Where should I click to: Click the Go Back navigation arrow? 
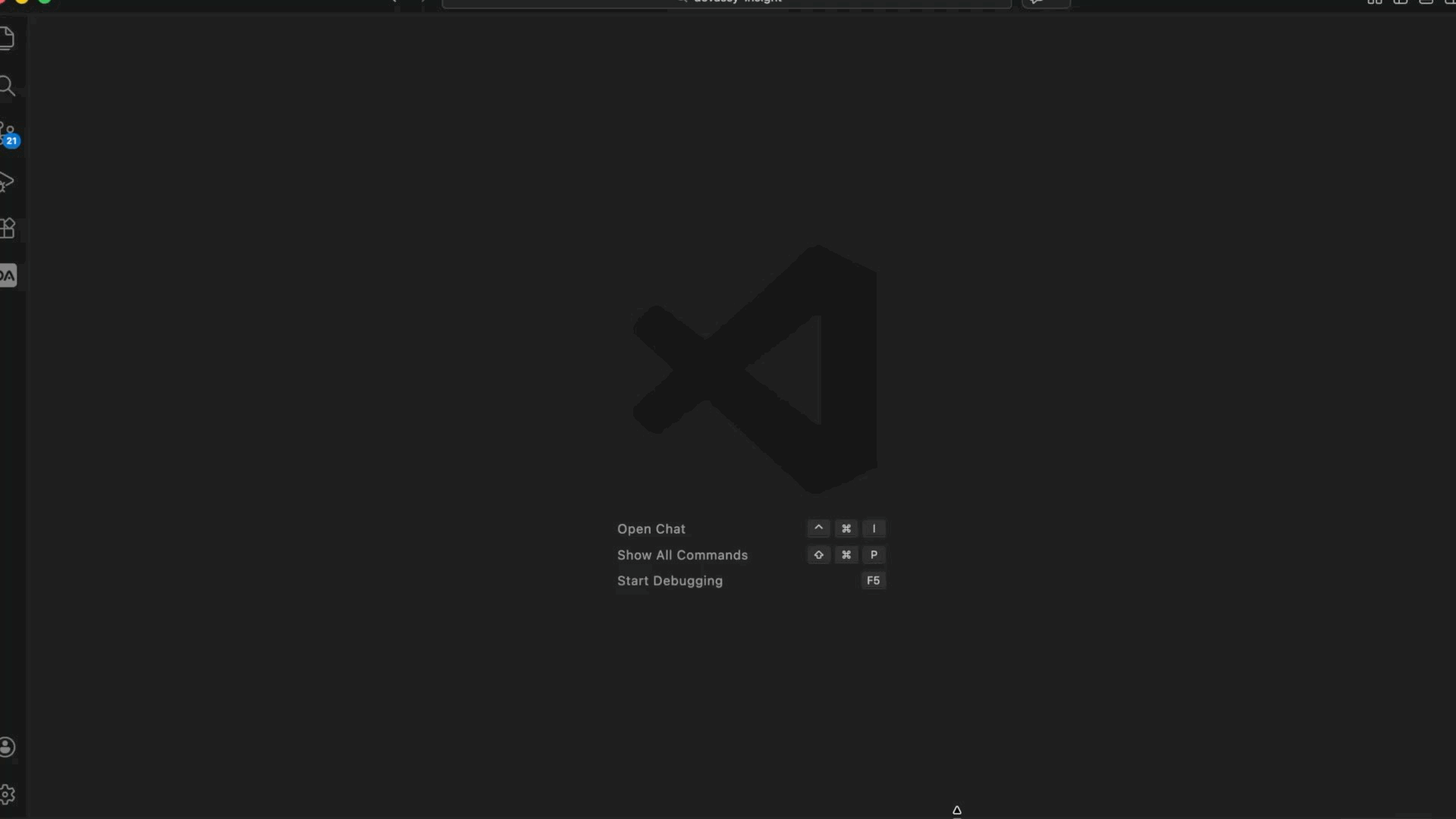coord(394,2)
